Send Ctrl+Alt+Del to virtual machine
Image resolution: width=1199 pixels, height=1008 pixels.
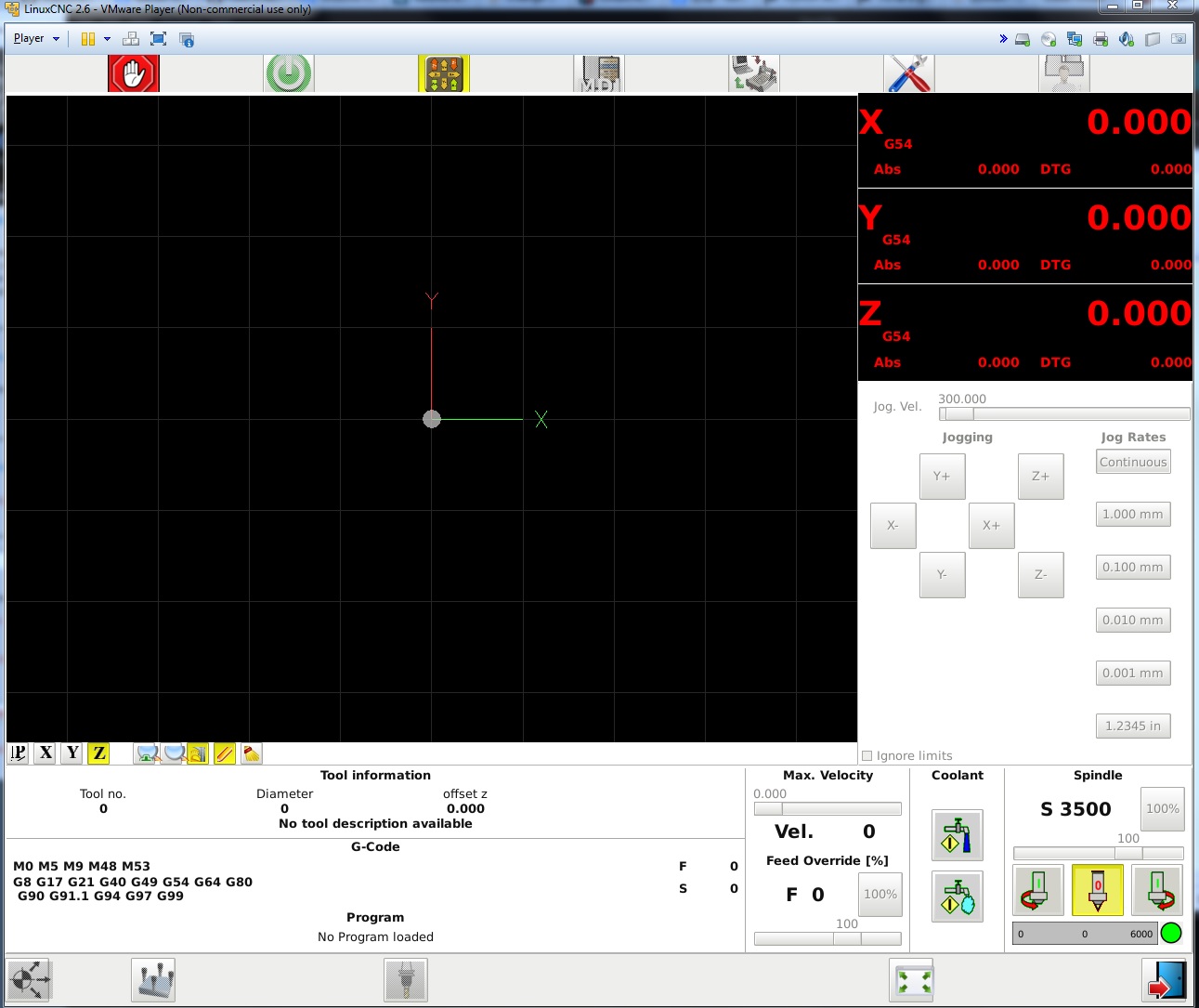[x=131, y=39]
